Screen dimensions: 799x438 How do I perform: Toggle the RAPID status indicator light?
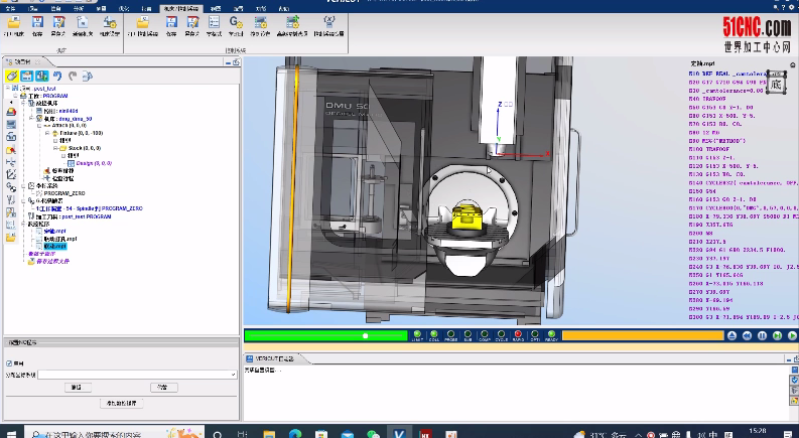(x=518, y=335)
